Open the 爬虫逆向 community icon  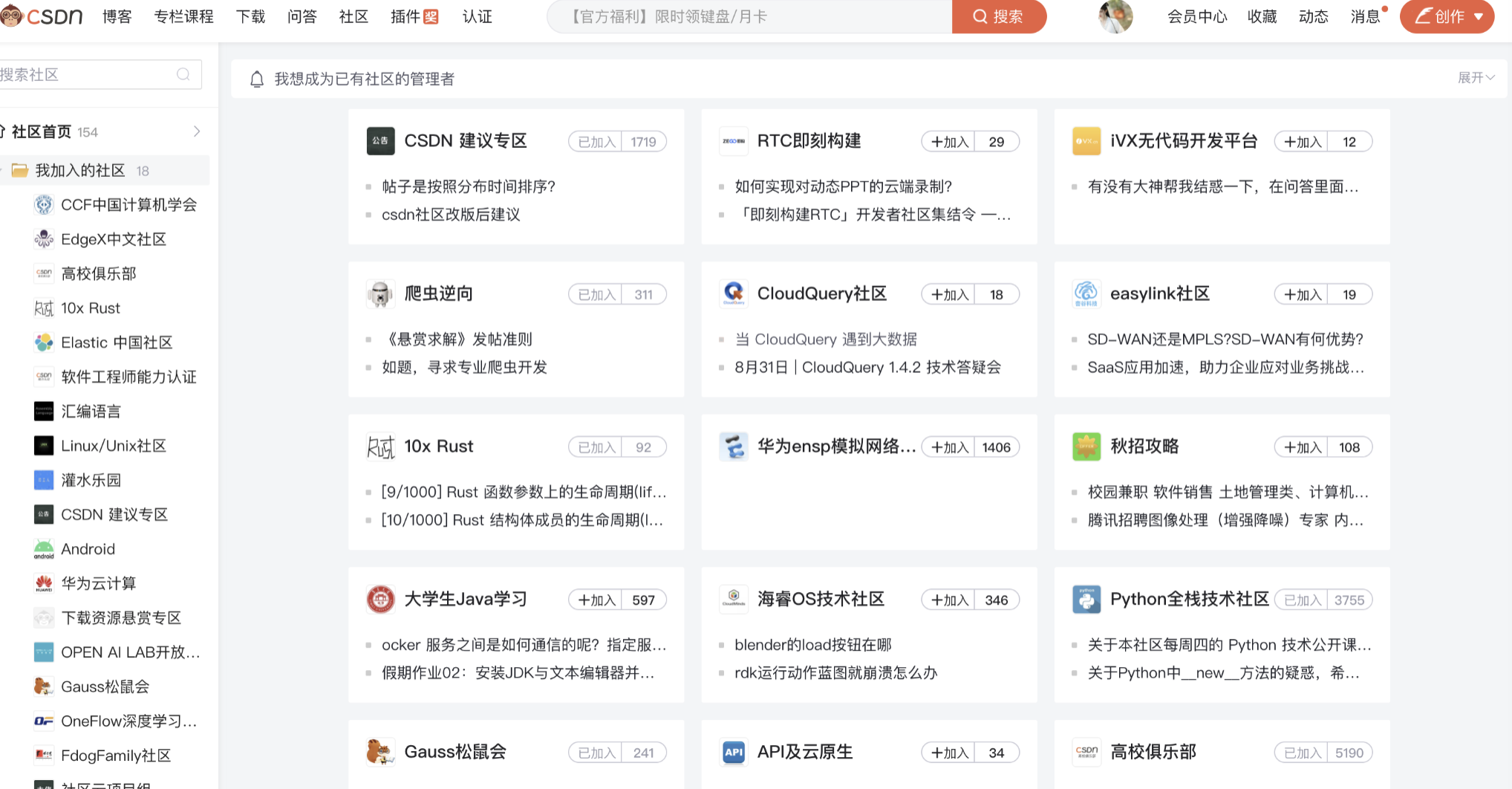(381, 293)
